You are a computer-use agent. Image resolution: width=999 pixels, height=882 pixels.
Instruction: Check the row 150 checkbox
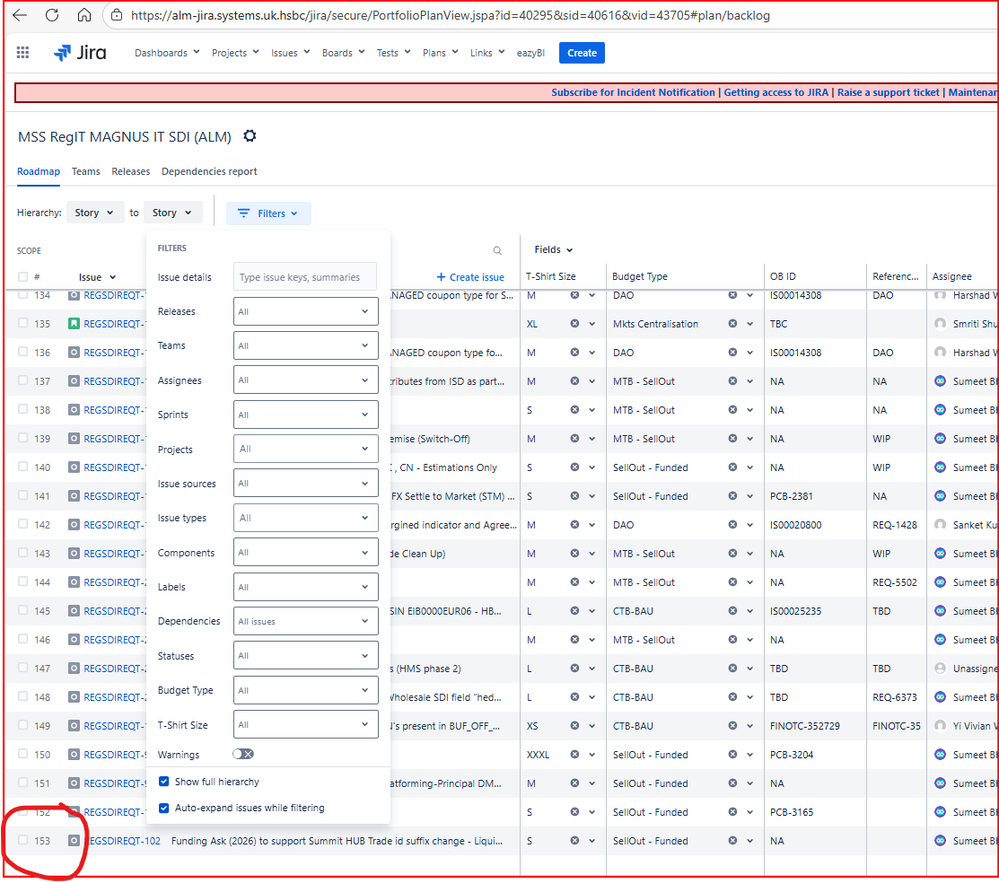point(23,753)
